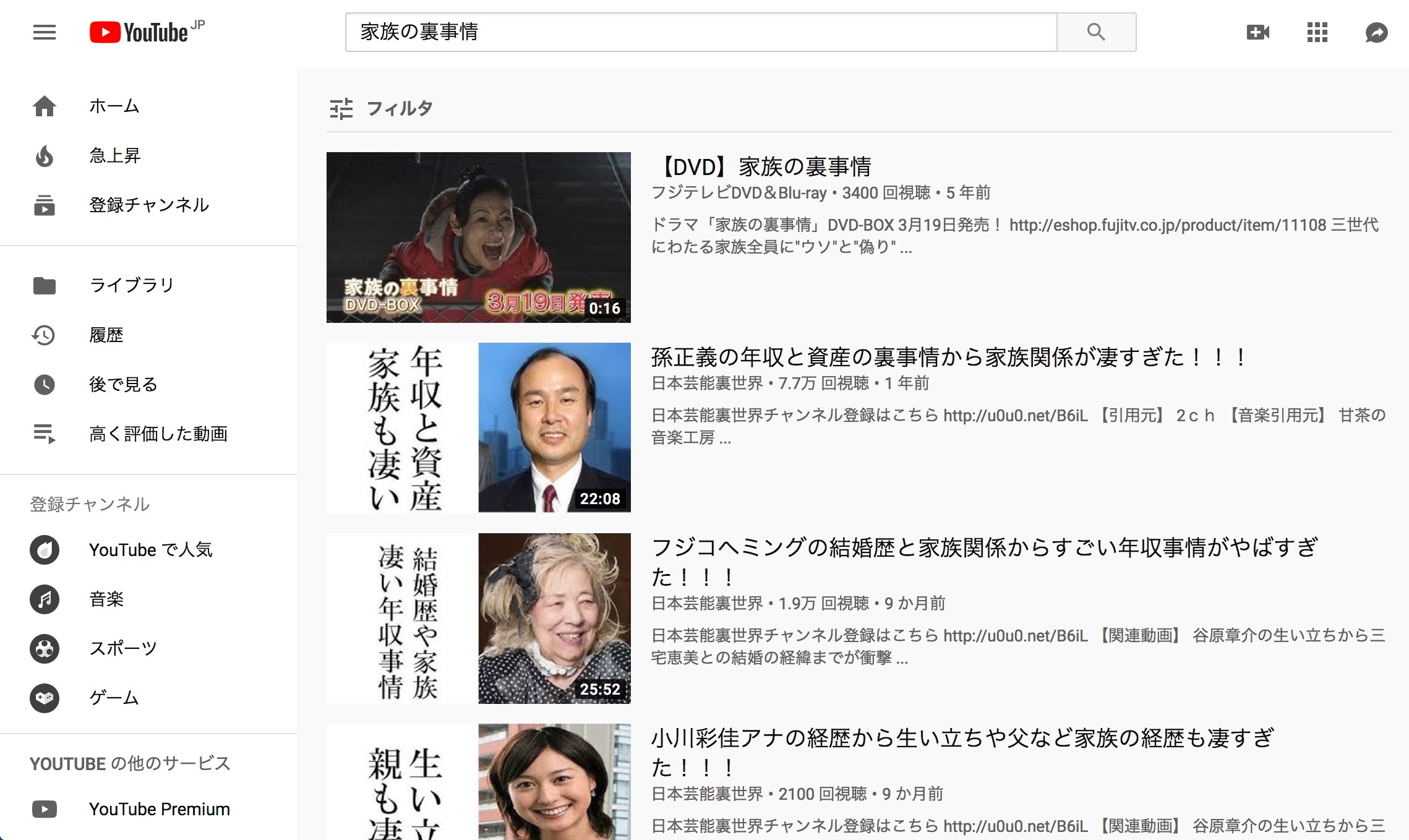Open 登録チャンネル subscriptions page
Screen dimensions: 1409x840
pos(149,205)
